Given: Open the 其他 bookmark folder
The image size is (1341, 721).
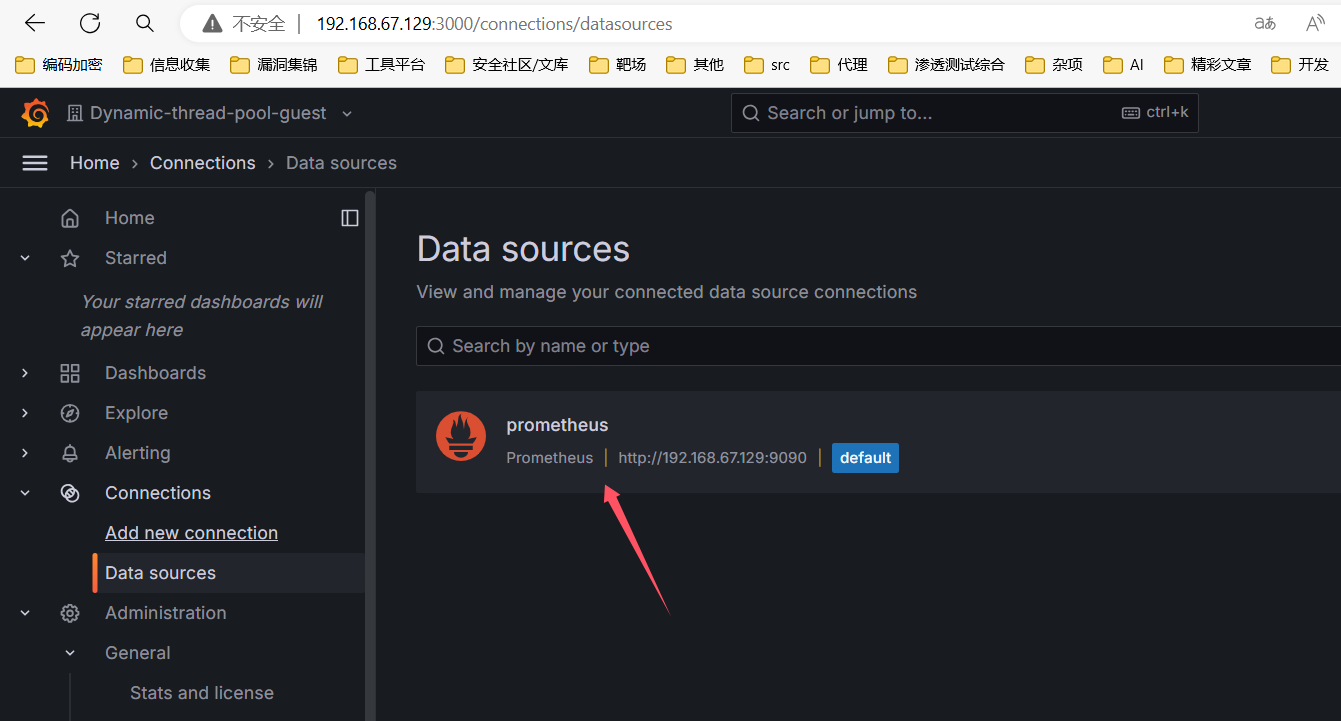Looking at the screenshot, I should coord(694,65).
